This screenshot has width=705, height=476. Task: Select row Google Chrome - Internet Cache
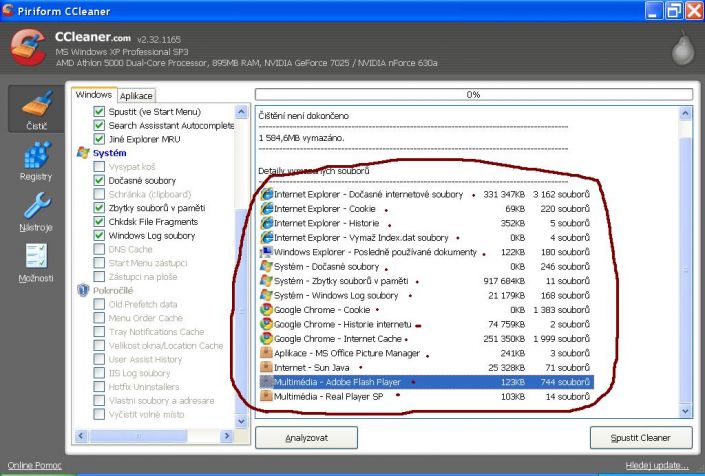point(425,338)
